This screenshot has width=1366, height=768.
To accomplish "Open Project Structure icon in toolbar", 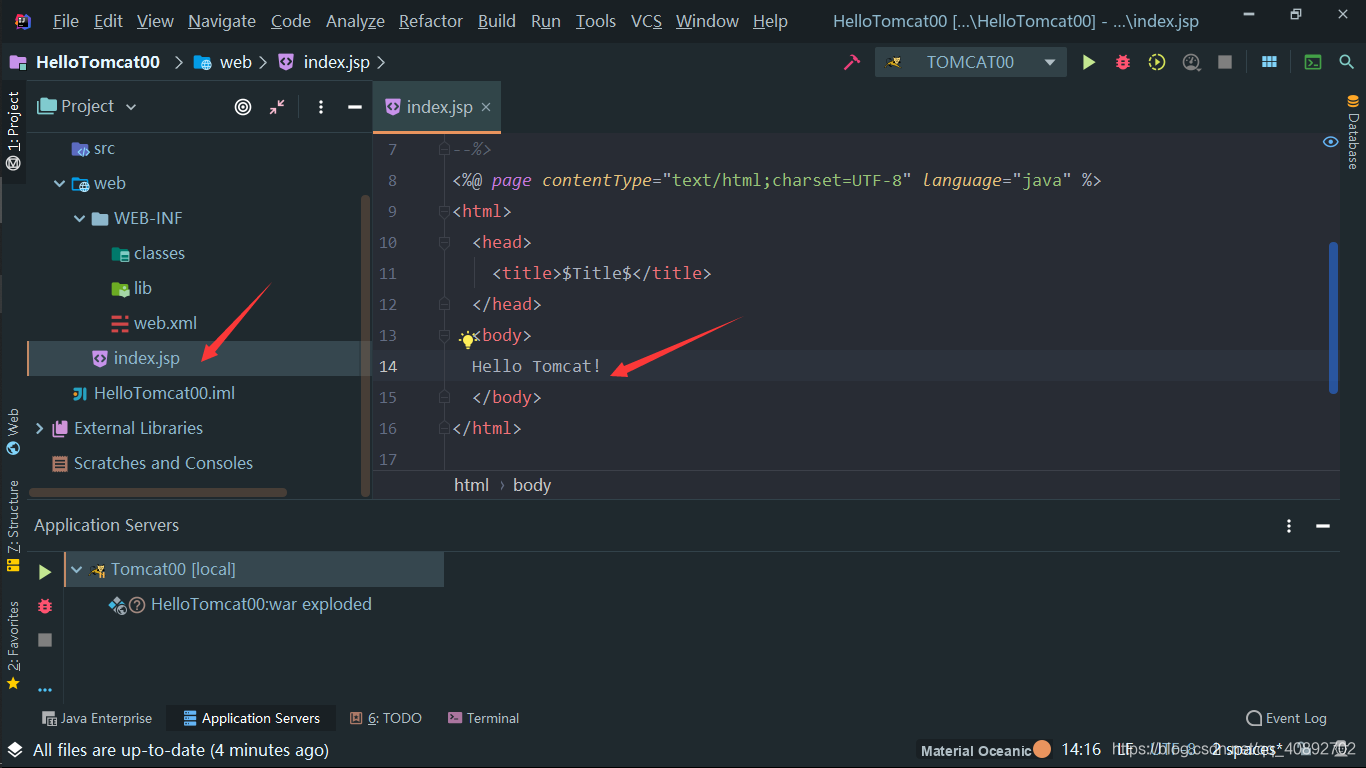I will [x=1269, y=62].
